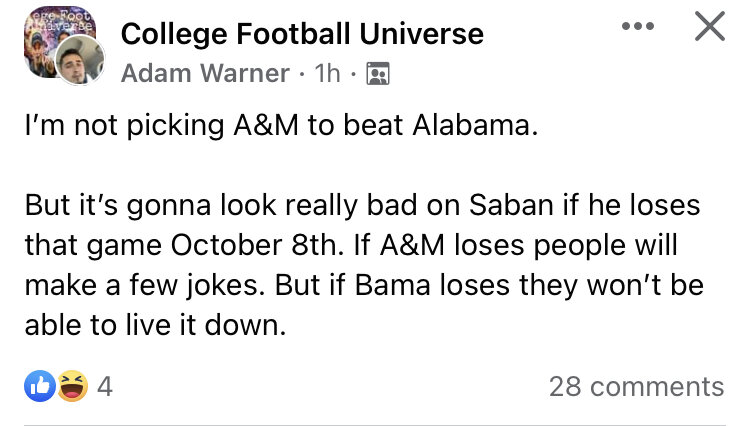Click the group audience icon beside 1h

coord(377,74)
